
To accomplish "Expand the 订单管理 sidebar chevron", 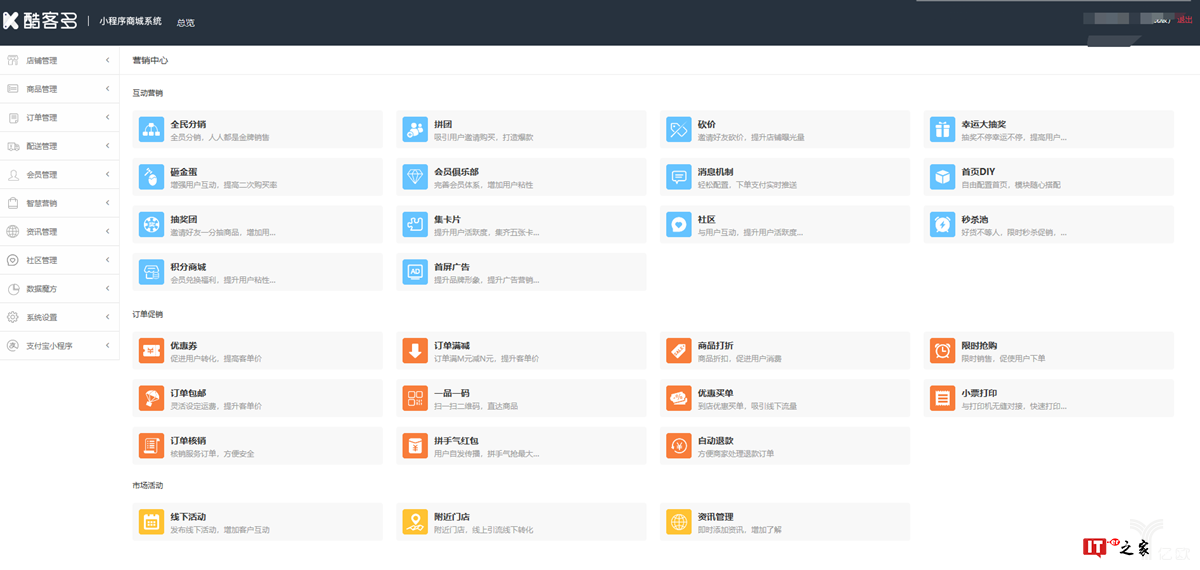I will 107,118.
